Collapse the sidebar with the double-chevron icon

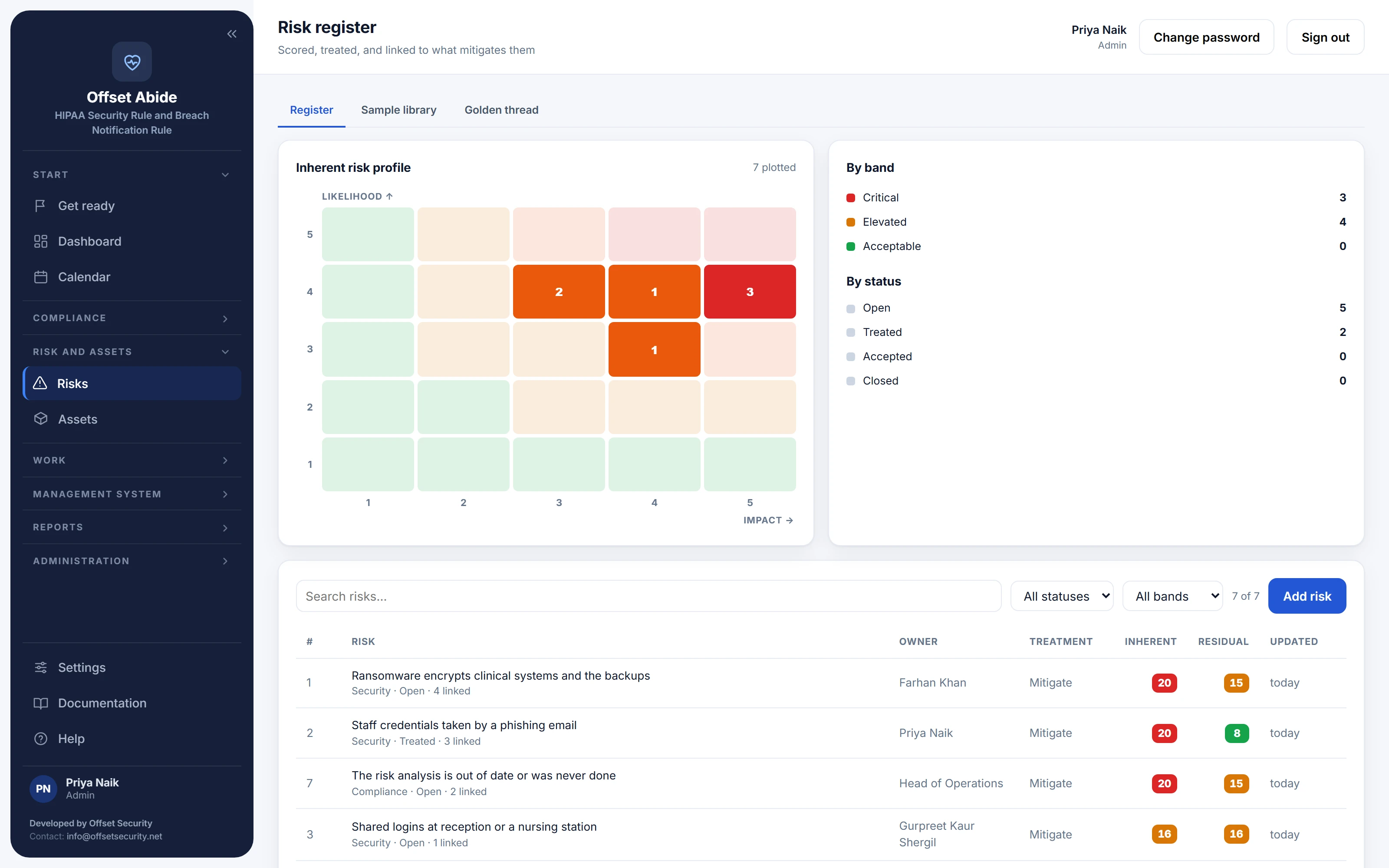(x=232, y=34)
